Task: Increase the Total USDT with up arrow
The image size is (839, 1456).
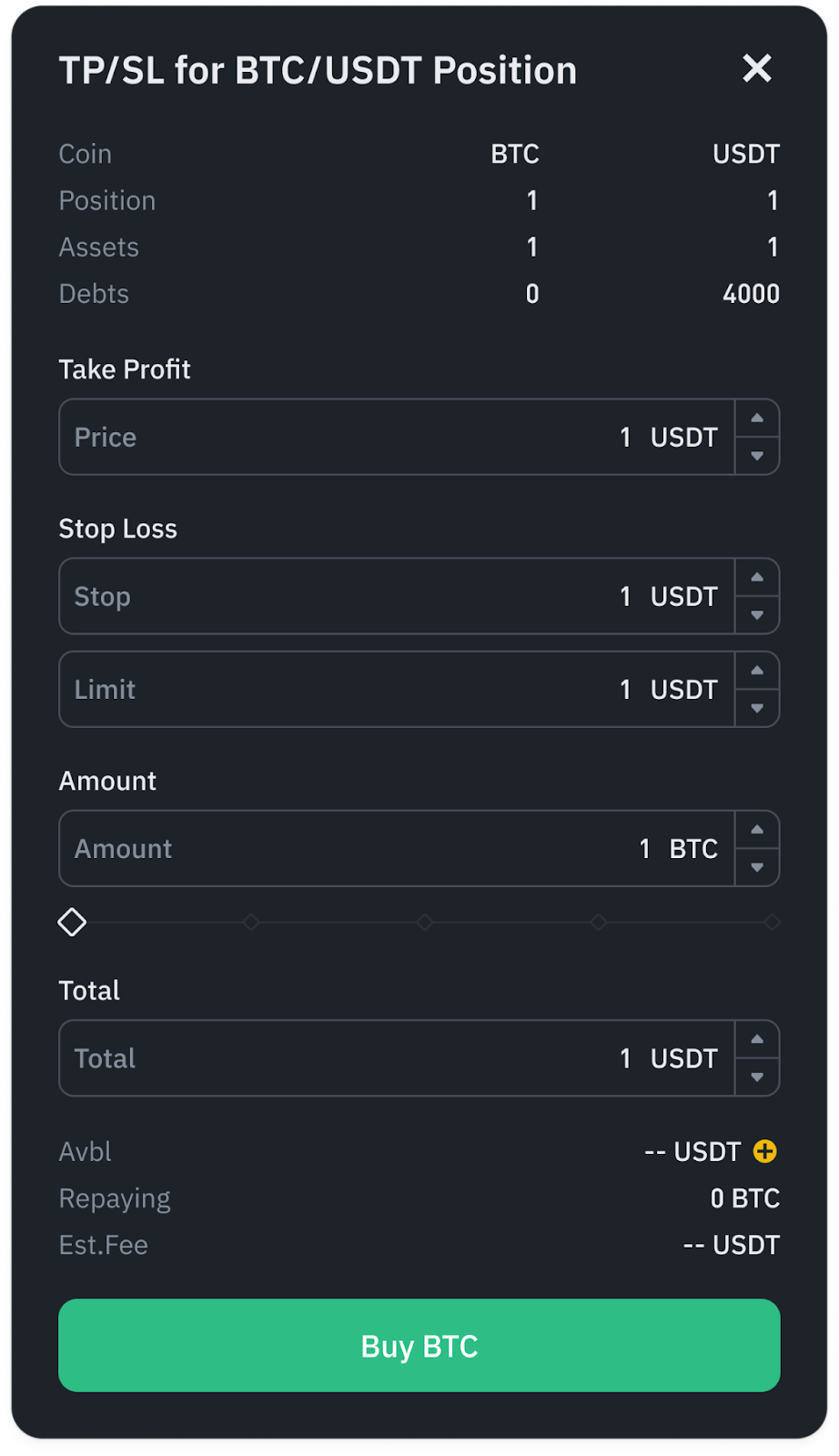Action: tap(757, 1039)
